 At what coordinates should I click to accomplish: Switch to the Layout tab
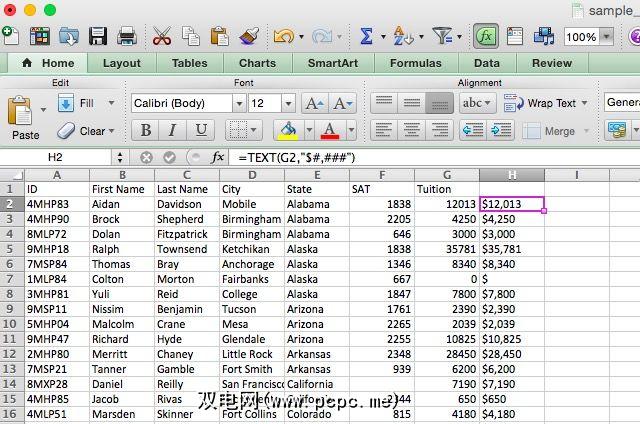pos(122,63)
